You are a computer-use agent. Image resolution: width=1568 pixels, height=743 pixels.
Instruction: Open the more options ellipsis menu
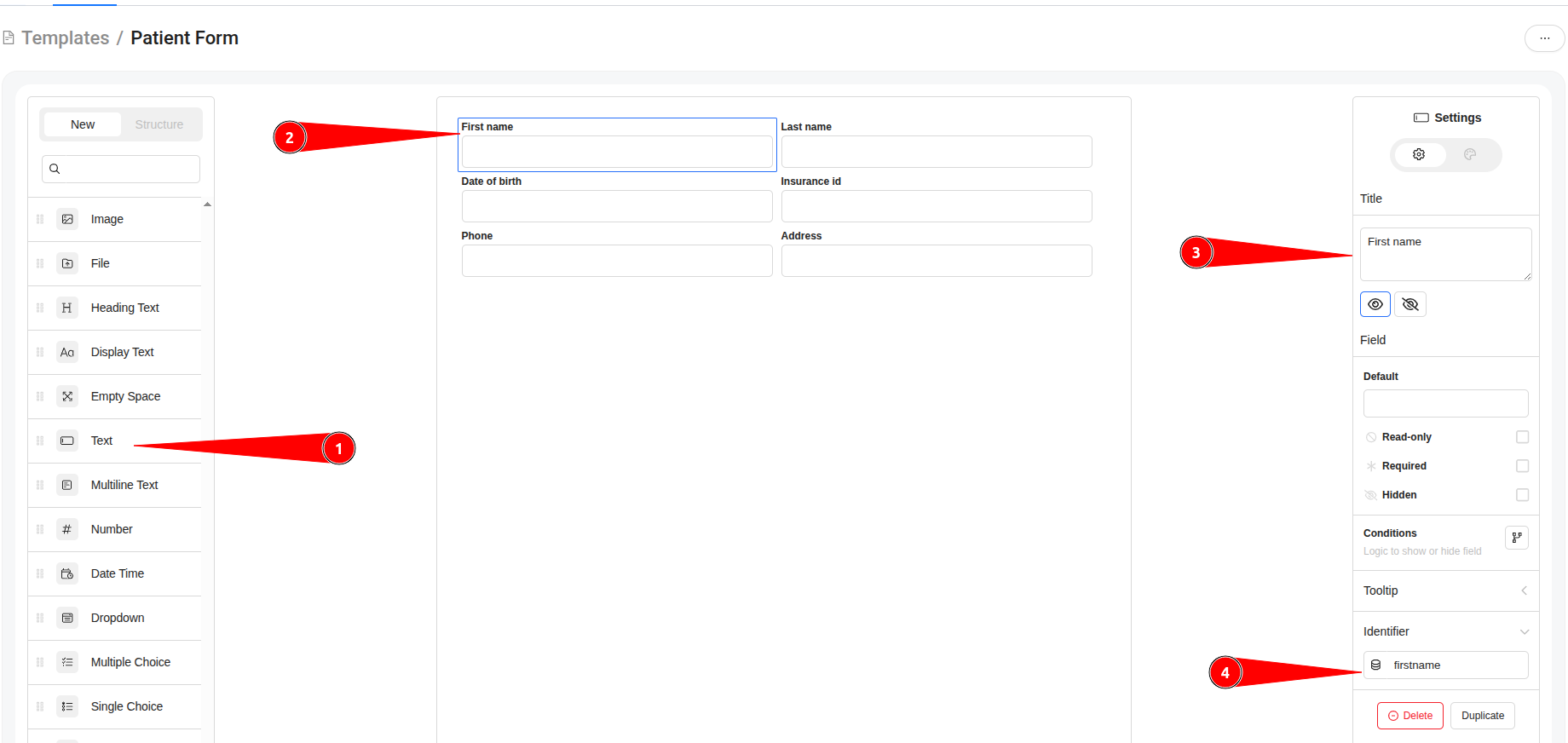click(1545, 38)
